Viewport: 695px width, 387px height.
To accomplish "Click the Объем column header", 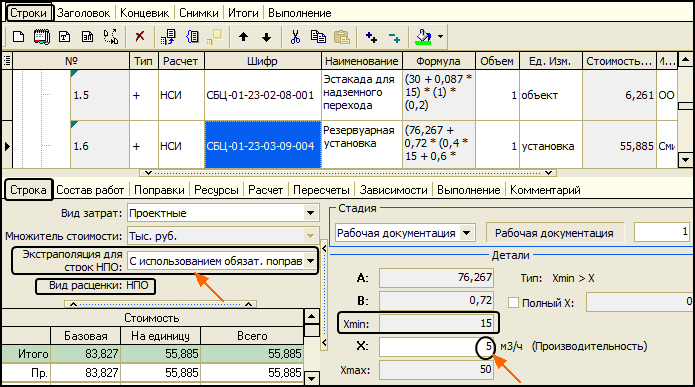I will (497, 61).
